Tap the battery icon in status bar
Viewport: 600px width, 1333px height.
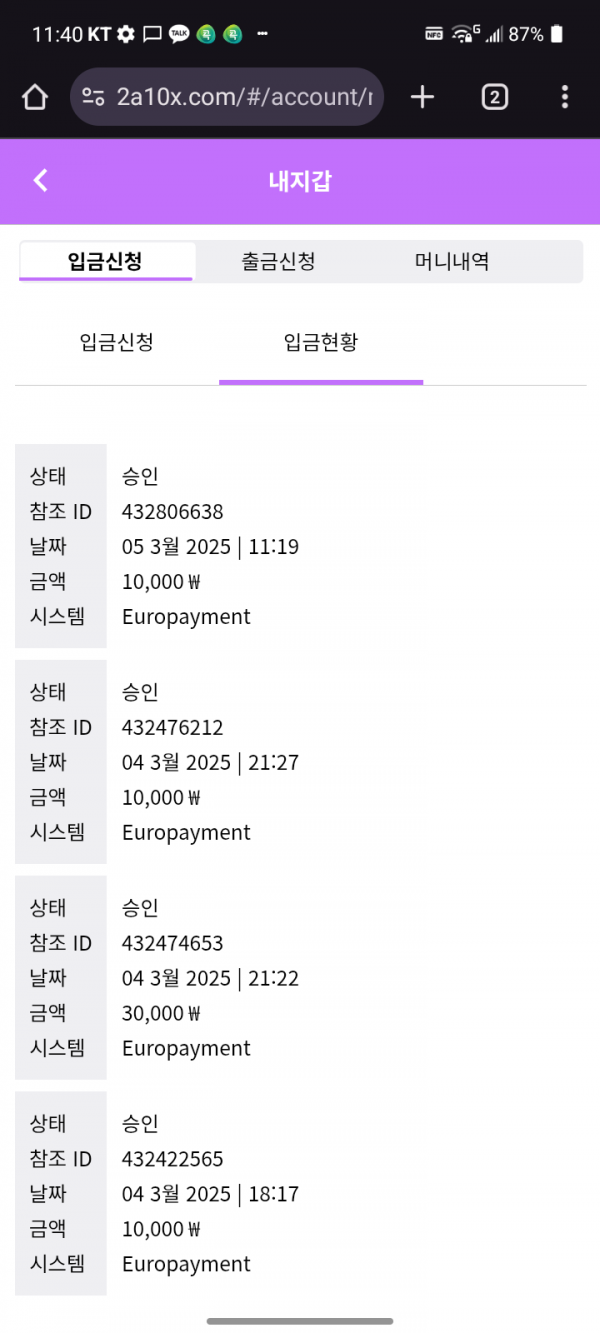point(557,34)
